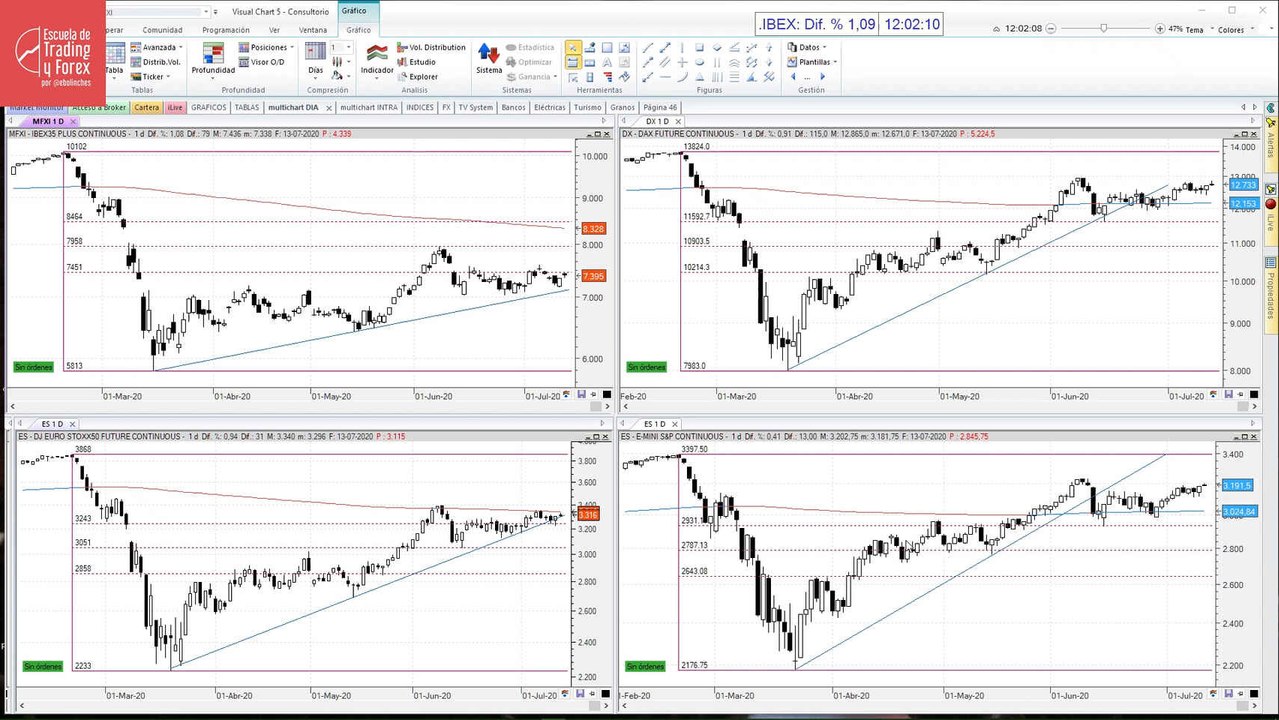Viewport: 1279px width, 720px height.
Task: Open the Ver ribbon tab
Action: [x=274, y=30]
